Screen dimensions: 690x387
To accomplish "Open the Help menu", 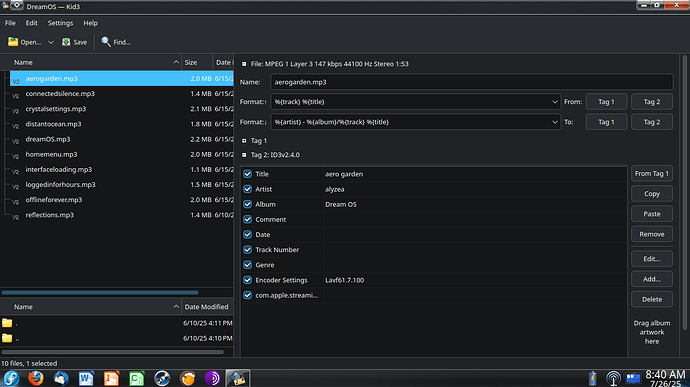I will point(91,23).
